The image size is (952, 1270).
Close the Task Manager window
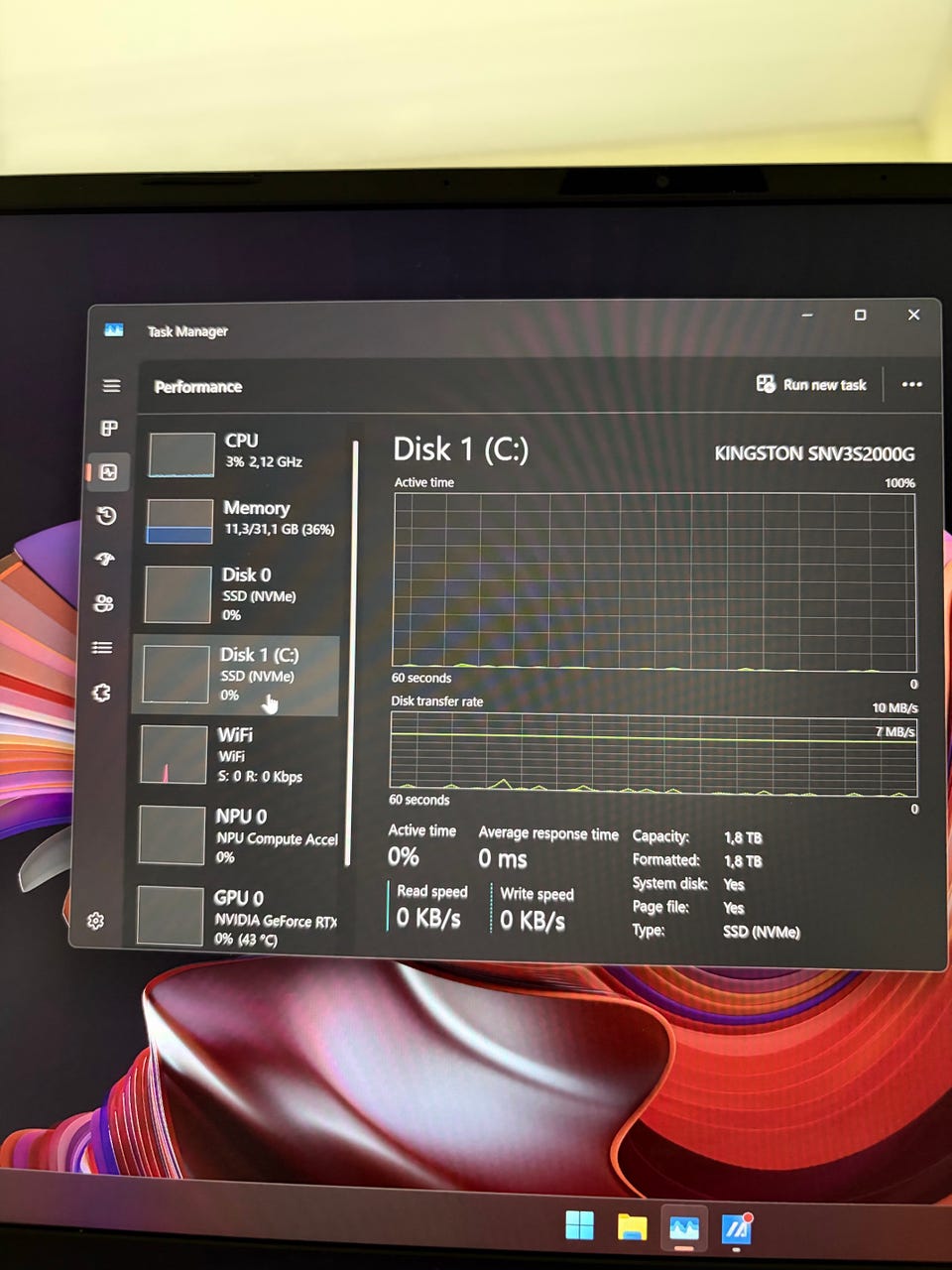[914, 315]
